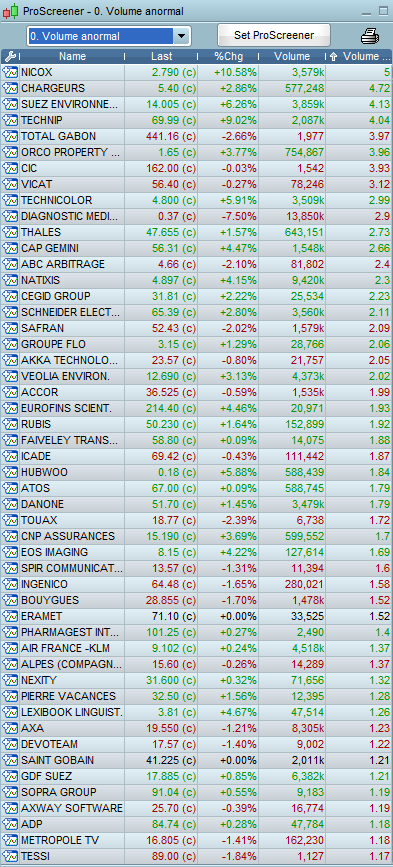Open chart icon for DANONE row
This screenshot has height=867, width=393.
click(x=10, y=504)
